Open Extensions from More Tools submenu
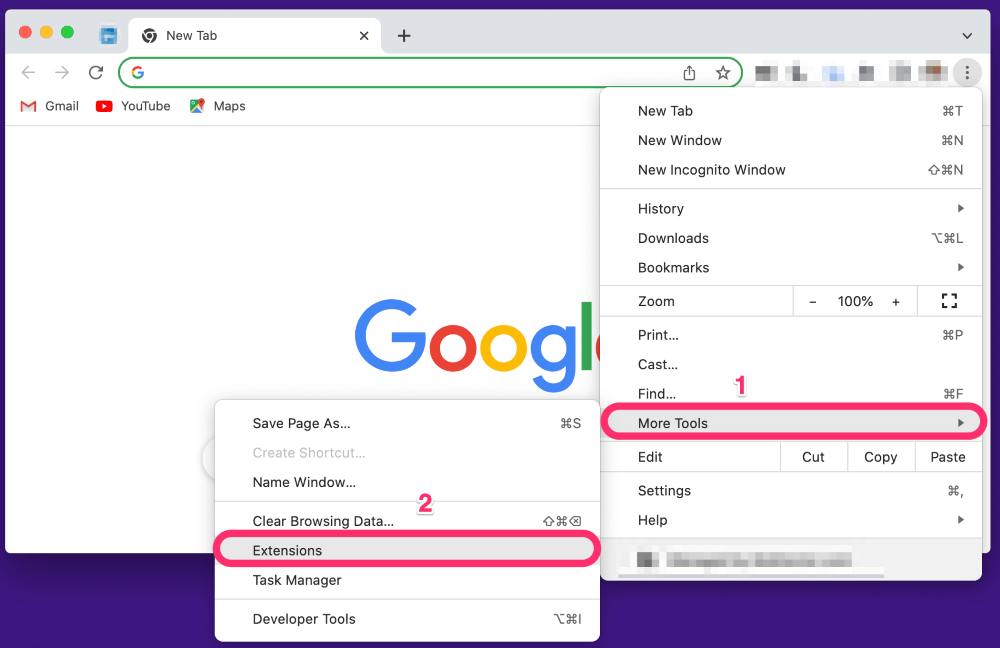Viewport: 1000px width, 648px height. (407, 550)
